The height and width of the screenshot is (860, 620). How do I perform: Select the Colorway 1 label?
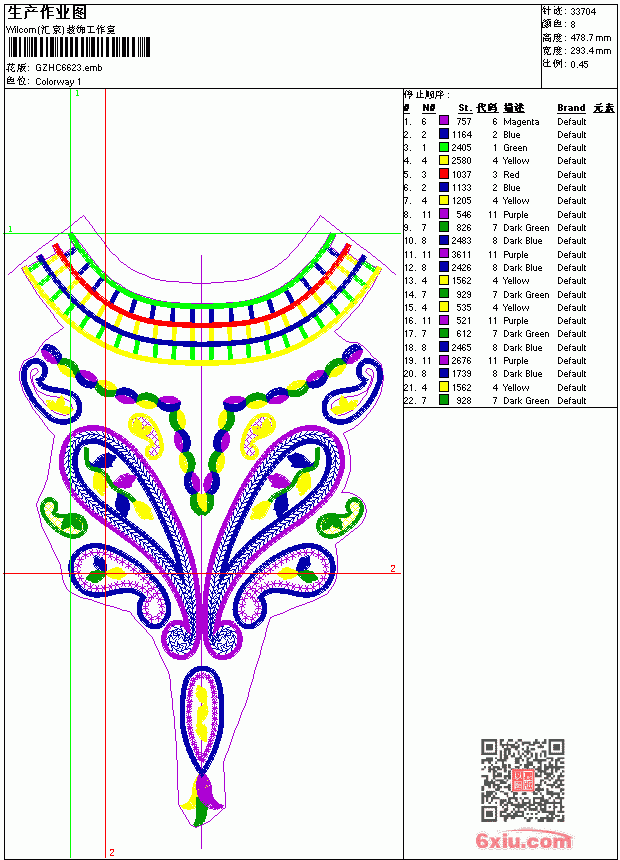[x=58, y=82]
